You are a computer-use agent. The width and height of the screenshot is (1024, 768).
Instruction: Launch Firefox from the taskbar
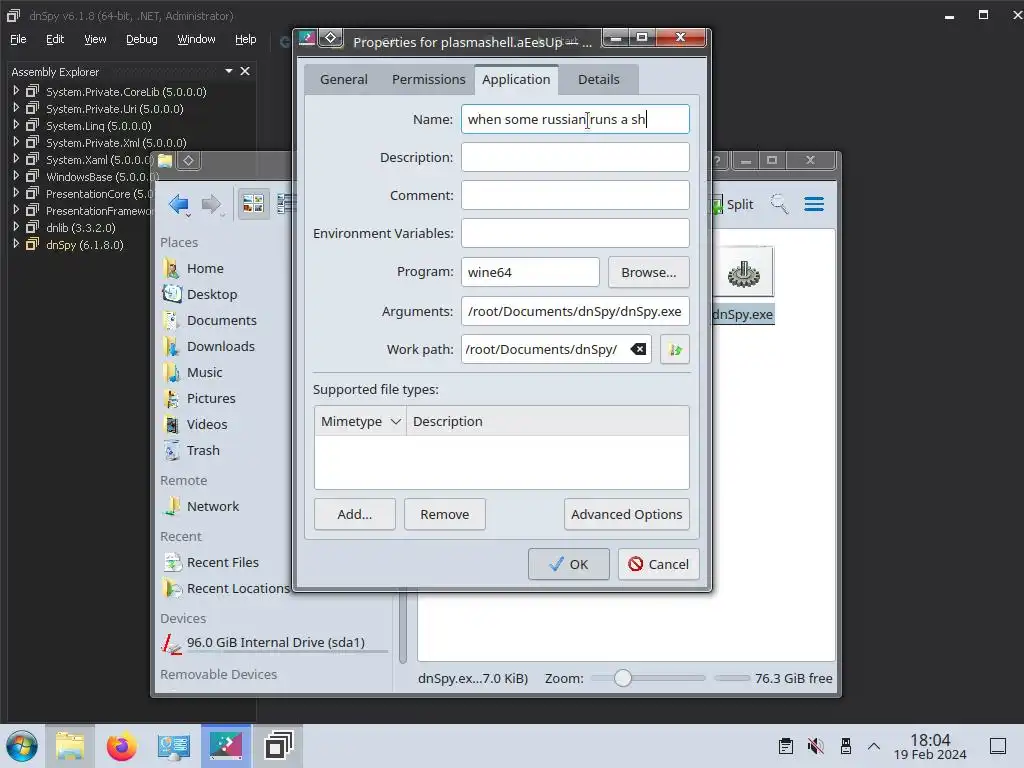121,746
